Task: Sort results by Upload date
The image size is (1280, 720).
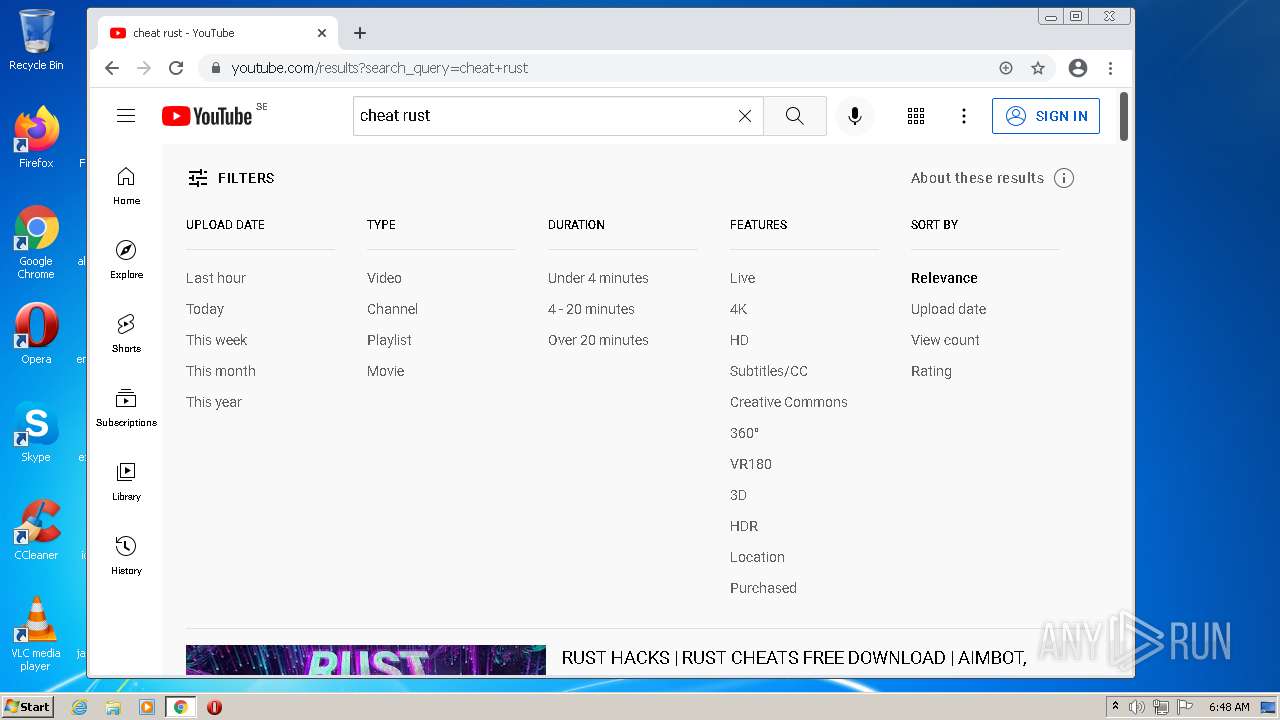Action: pos(948,309)
